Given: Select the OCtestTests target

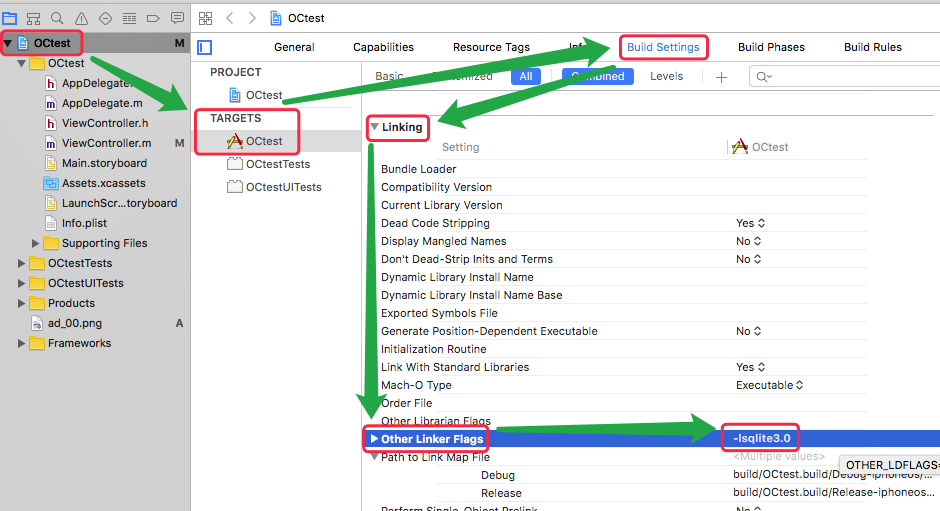Looking at the screenshot, I should pos(277,164).
